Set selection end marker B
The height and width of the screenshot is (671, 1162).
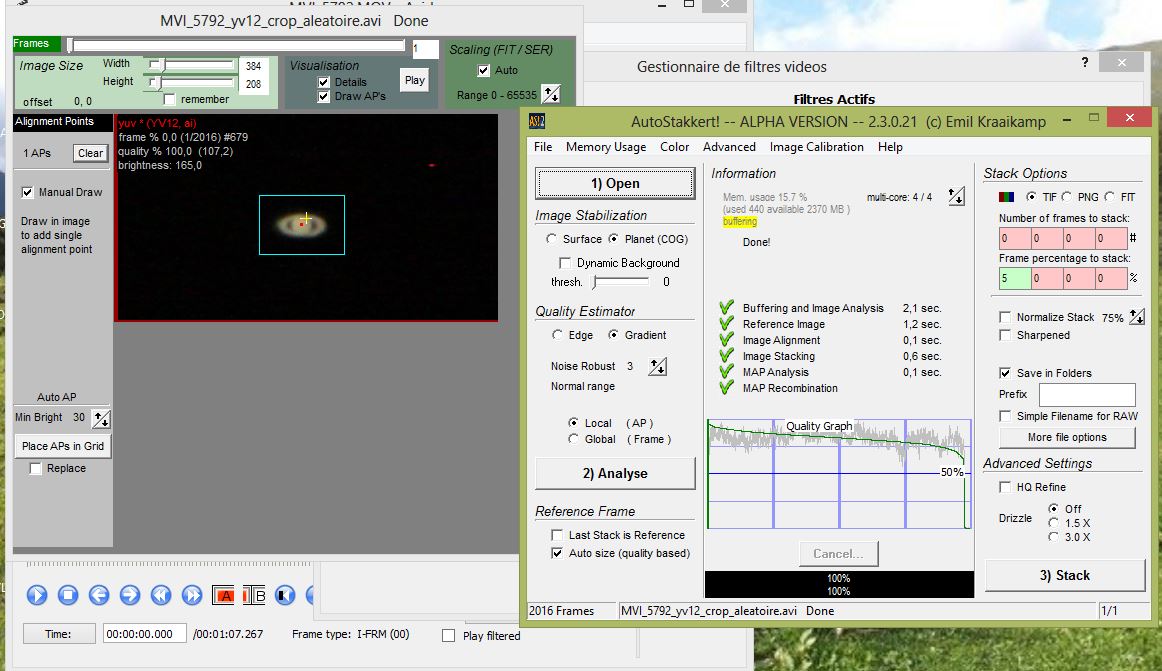[x=254, y=595]
